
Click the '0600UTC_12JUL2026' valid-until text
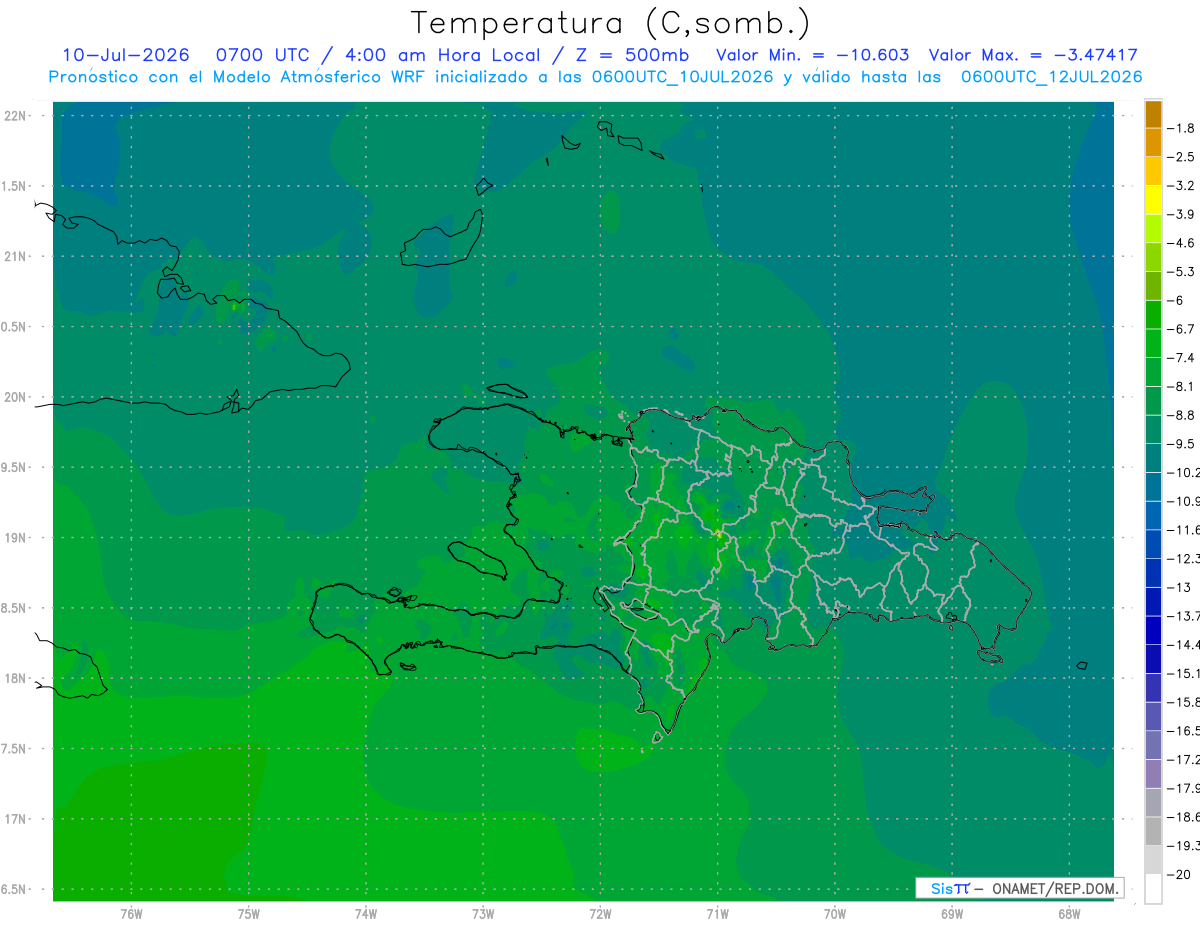coord(1051,76)
